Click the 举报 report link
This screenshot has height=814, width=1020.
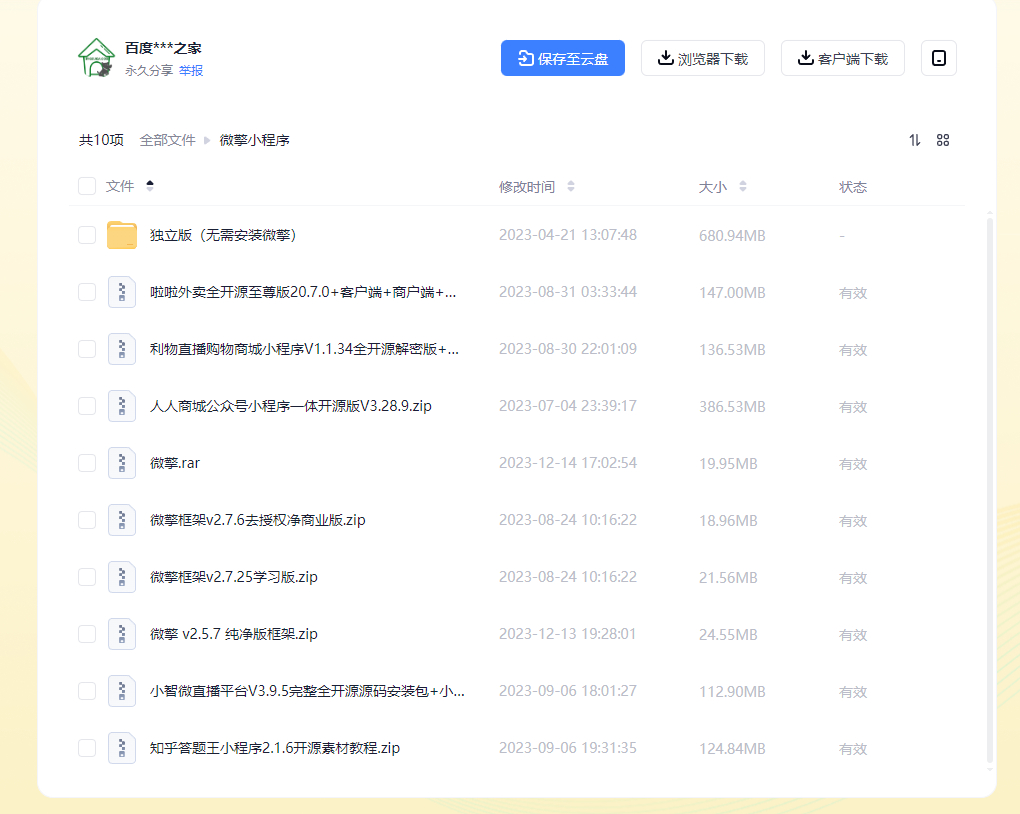191,70
